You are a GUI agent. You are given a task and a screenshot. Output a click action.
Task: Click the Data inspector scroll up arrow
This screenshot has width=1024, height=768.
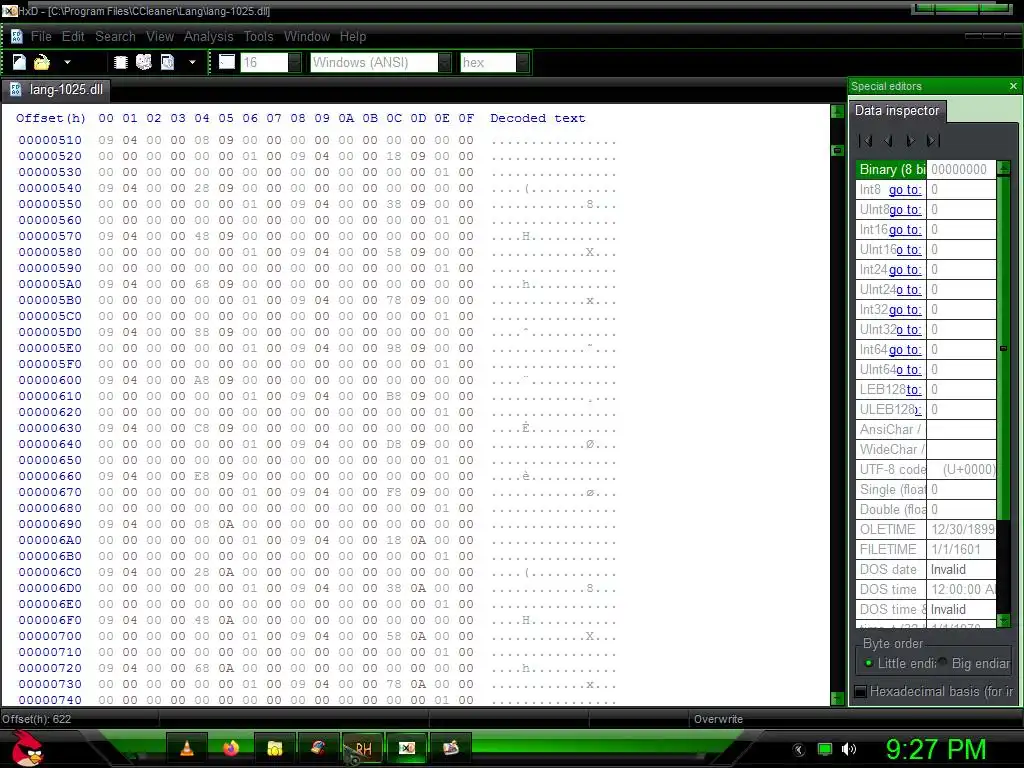pyautogui.click(x=1004, y=167)
